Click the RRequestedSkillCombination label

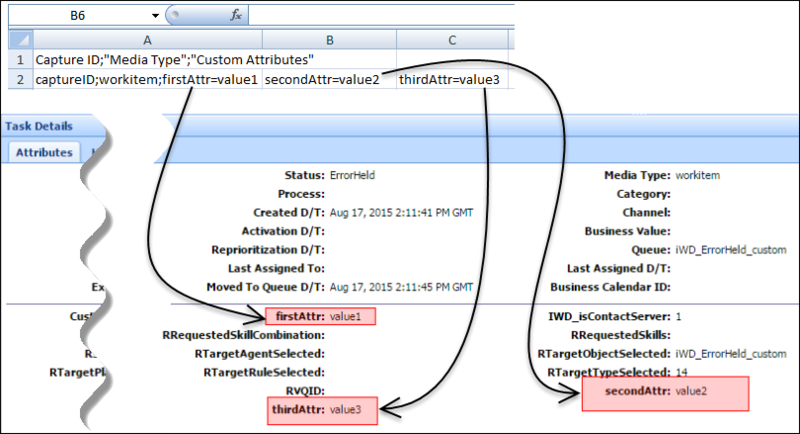243,335
